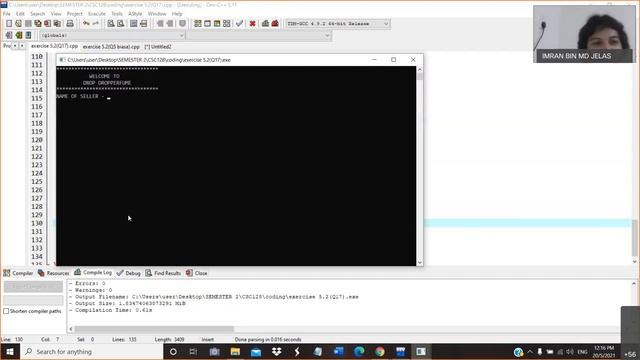The height and width of the screenshot is (360, 640).
Task: Click the red X Stop Execution icon
Action: (252, 24)
